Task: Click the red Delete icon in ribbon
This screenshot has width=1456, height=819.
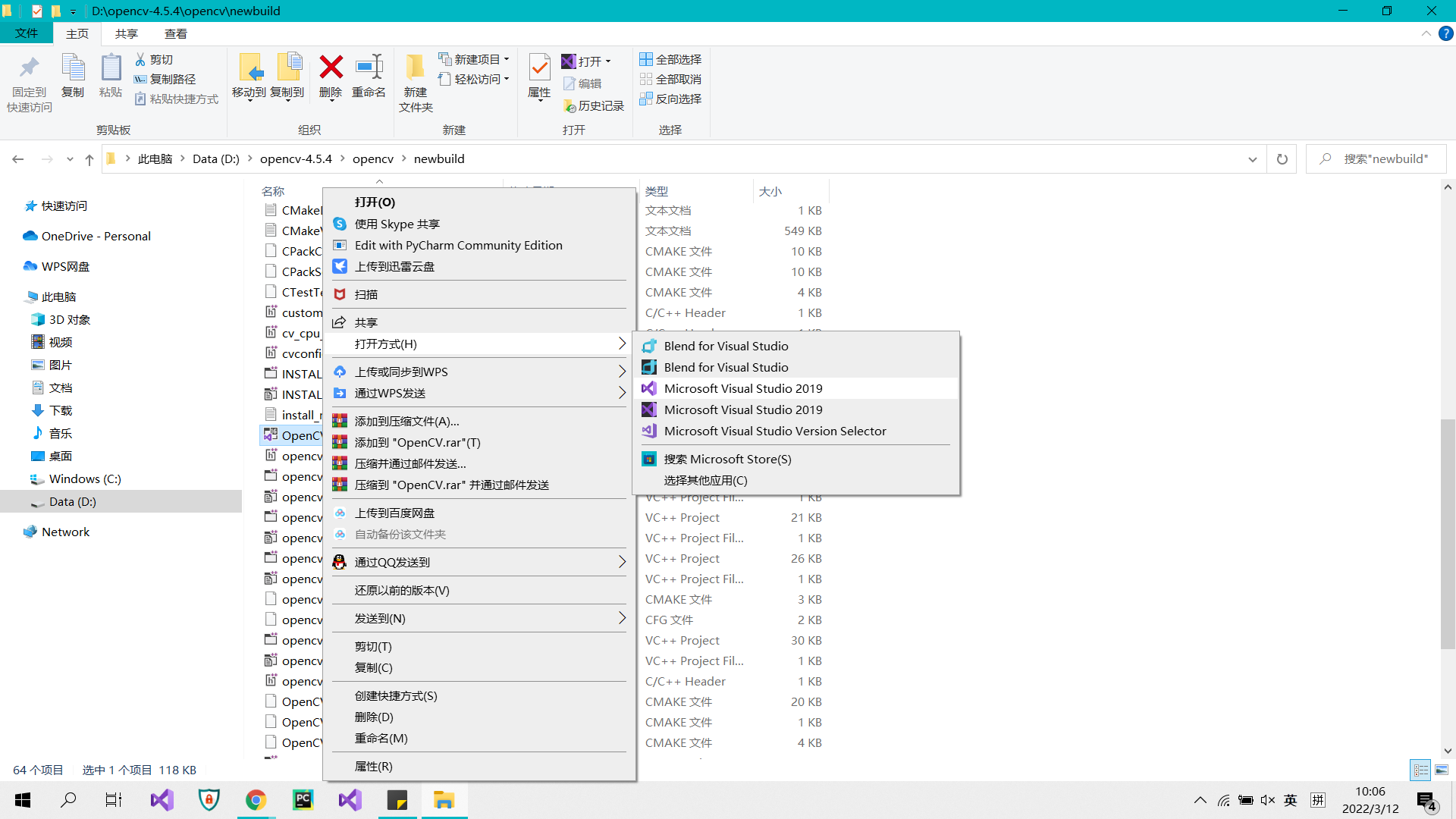Action: point(331,67)
